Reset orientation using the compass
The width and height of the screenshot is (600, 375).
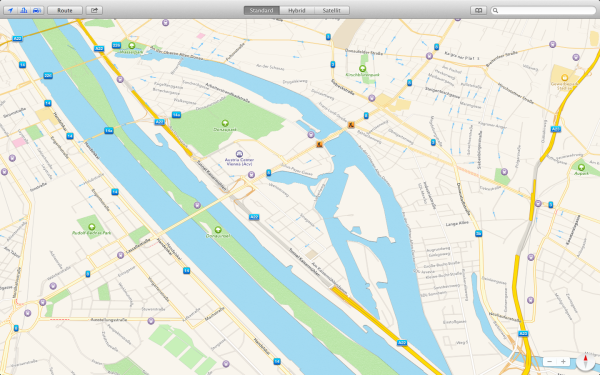(585, 361)
